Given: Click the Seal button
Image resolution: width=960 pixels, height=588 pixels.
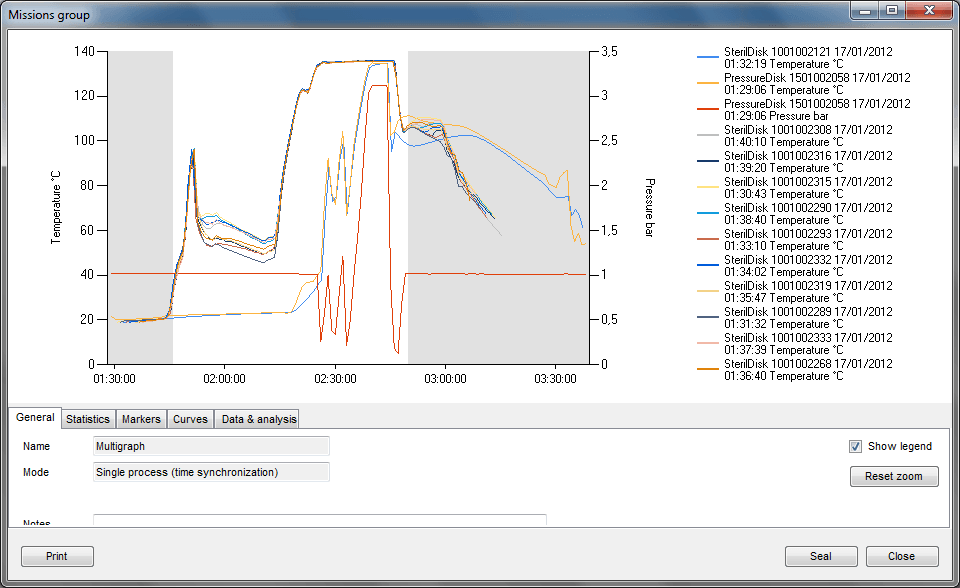Looking at the screenshot, I should [821, 556].
